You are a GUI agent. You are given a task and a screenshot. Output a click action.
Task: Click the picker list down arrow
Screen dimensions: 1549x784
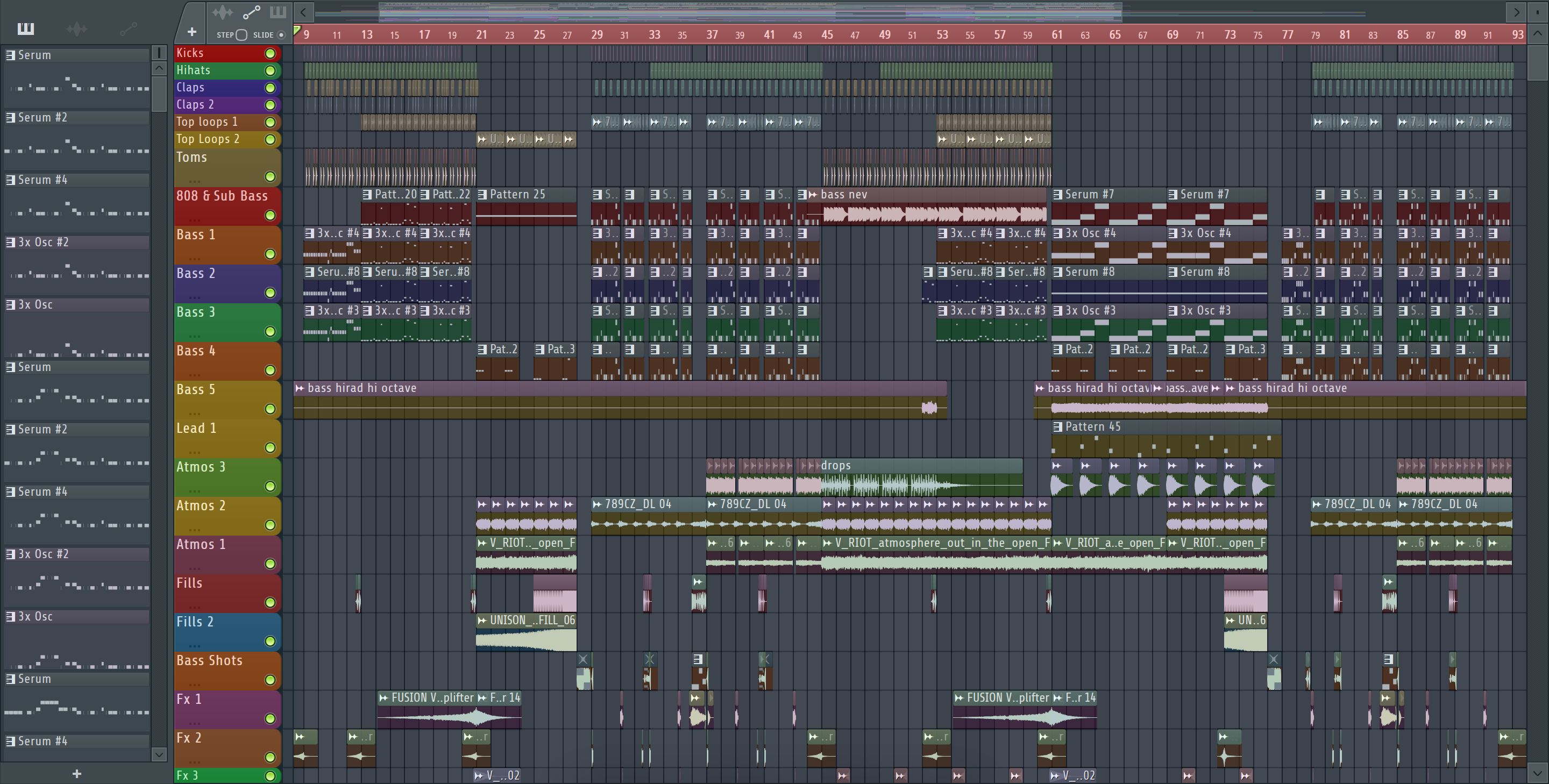[x=159, y=754]
